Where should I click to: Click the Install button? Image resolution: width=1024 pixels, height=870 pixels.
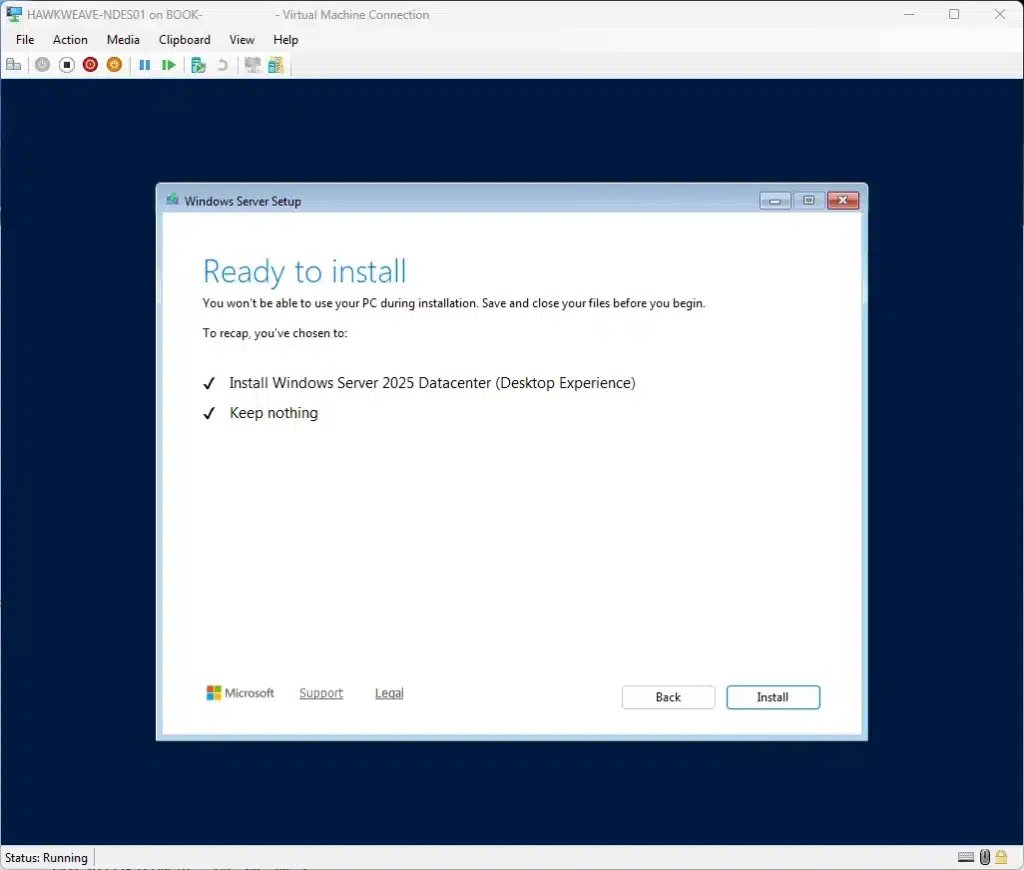[x=773, y=697]
